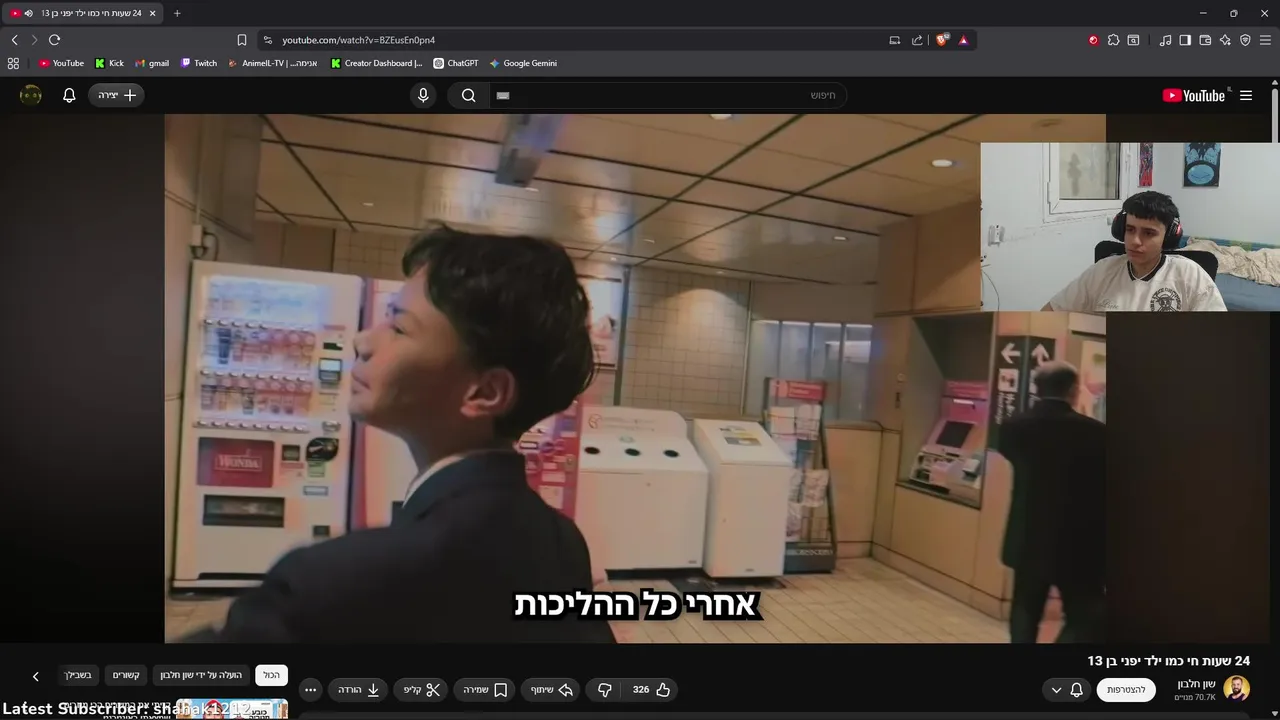This screenshot has height=720, width=1280.
Task: Click the Create (יצירה) button
Action: tap(117, 95)
